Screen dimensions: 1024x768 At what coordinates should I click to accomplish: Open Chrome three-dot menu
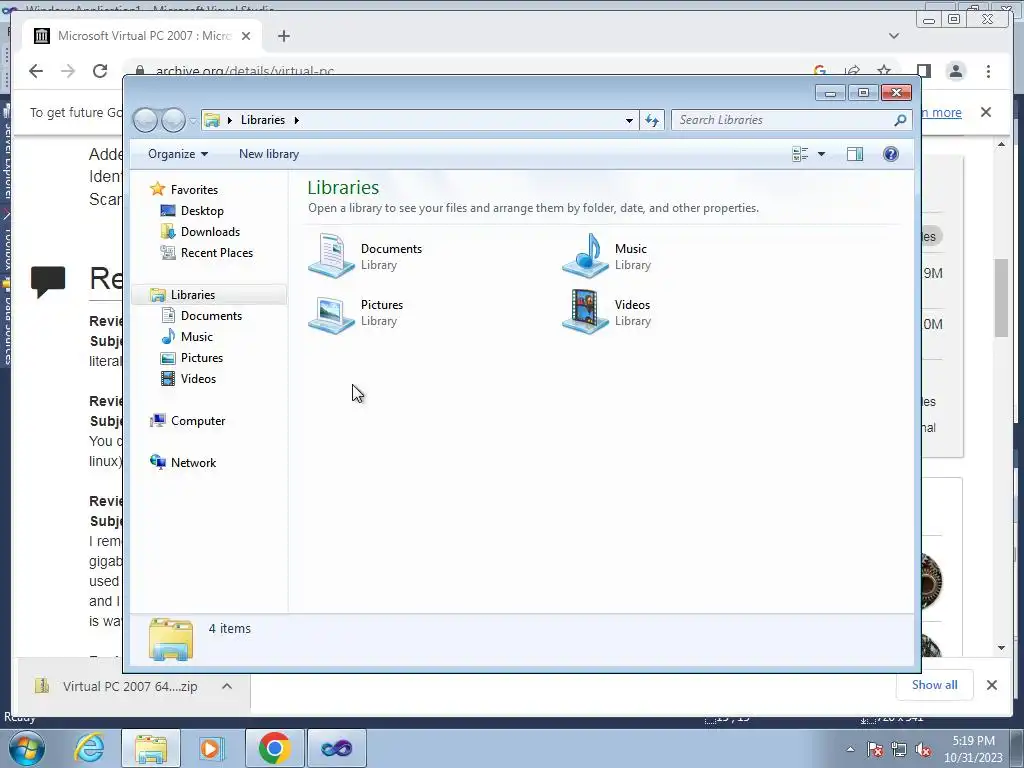(x=989, y=71)
